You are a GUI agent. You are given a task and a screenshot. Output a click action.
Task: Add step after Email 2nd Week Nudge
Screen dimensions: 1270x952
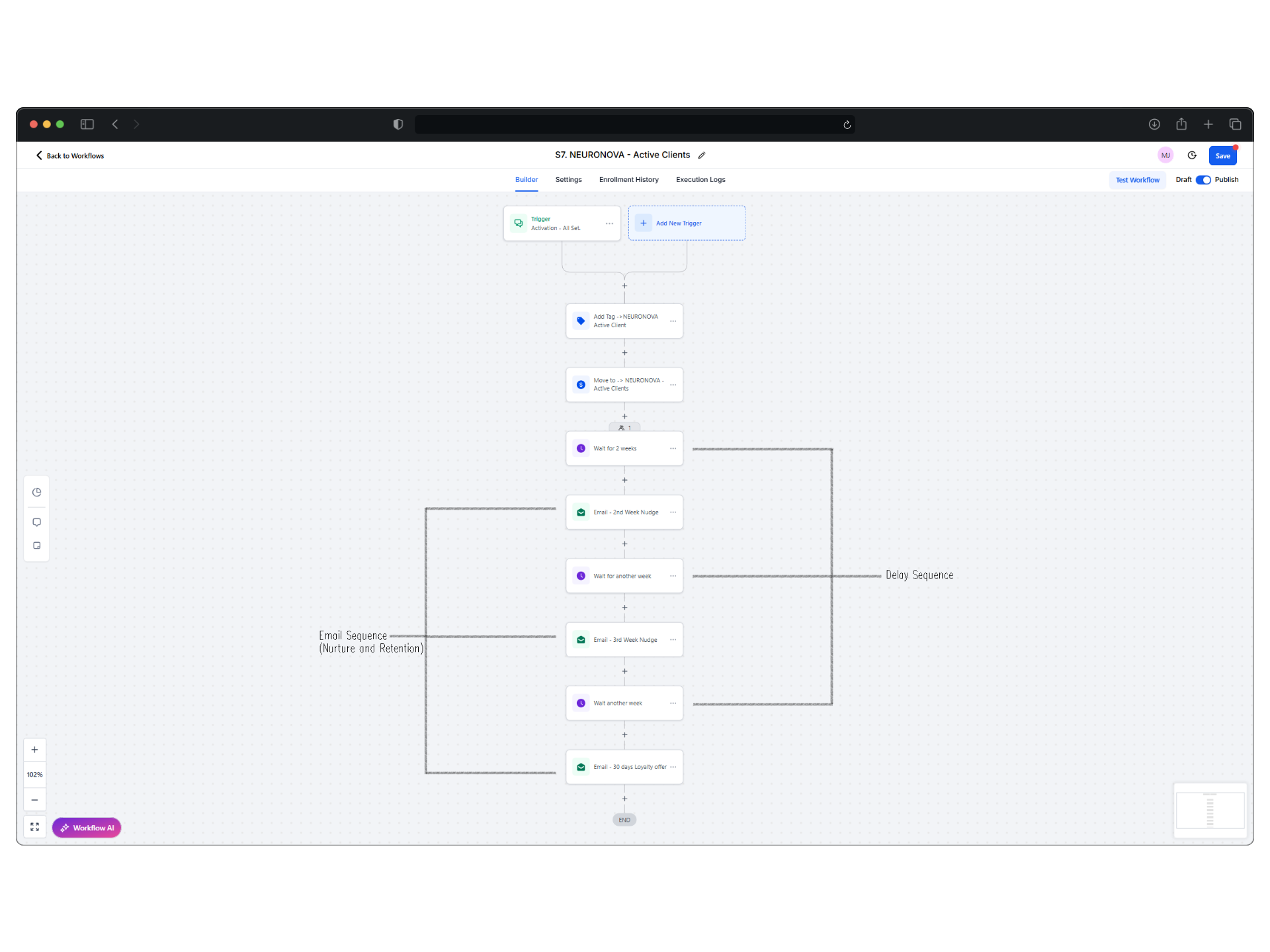(x=624, y=544)
